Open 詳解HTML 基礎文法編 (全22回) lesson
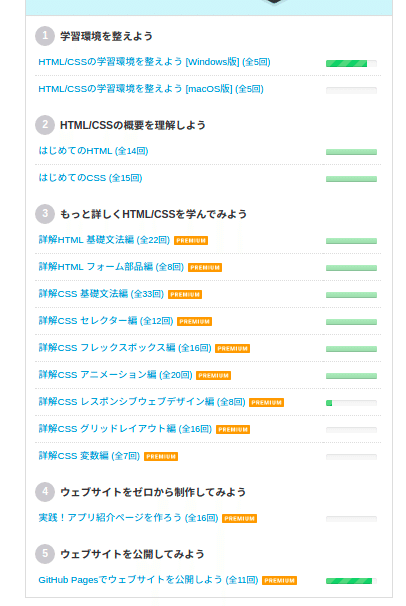The width and height of the screenshot is (406, 606). (104, 240)
